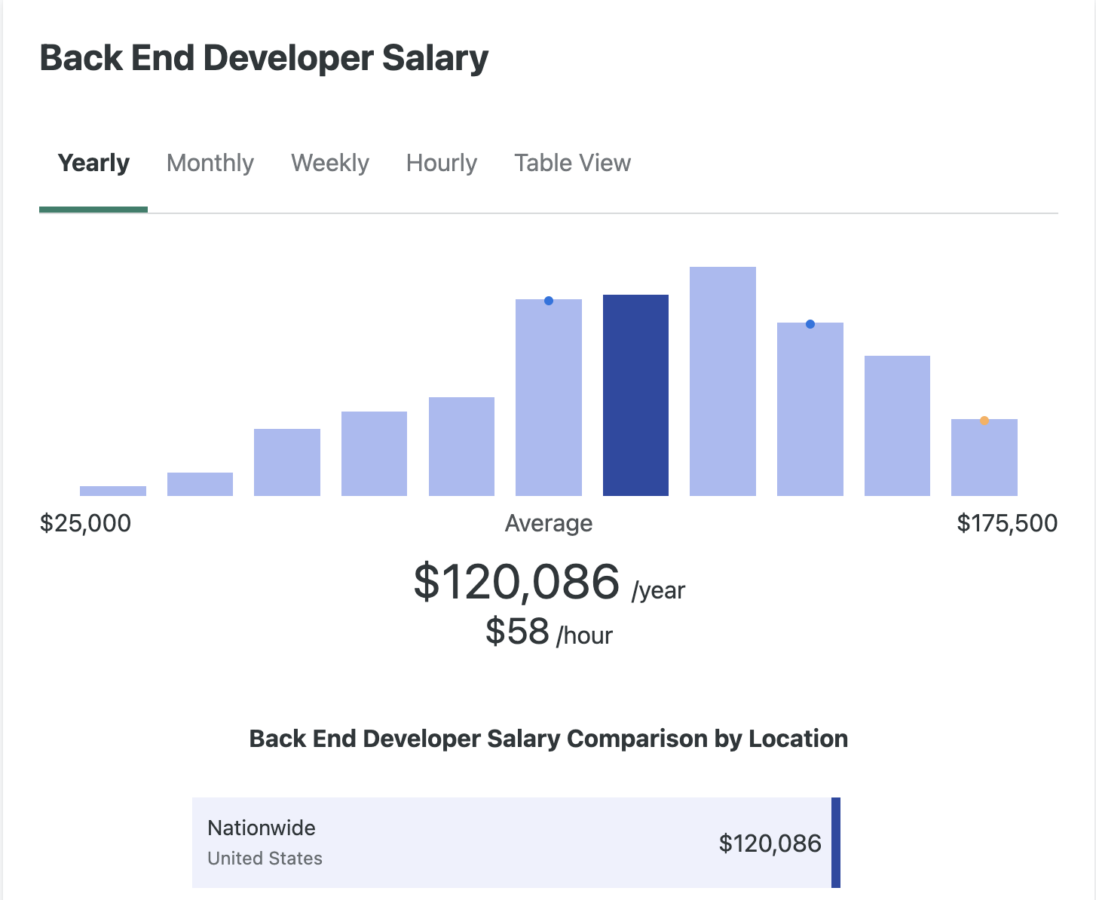Select the second bar from the right

click(x=897, y=425)
